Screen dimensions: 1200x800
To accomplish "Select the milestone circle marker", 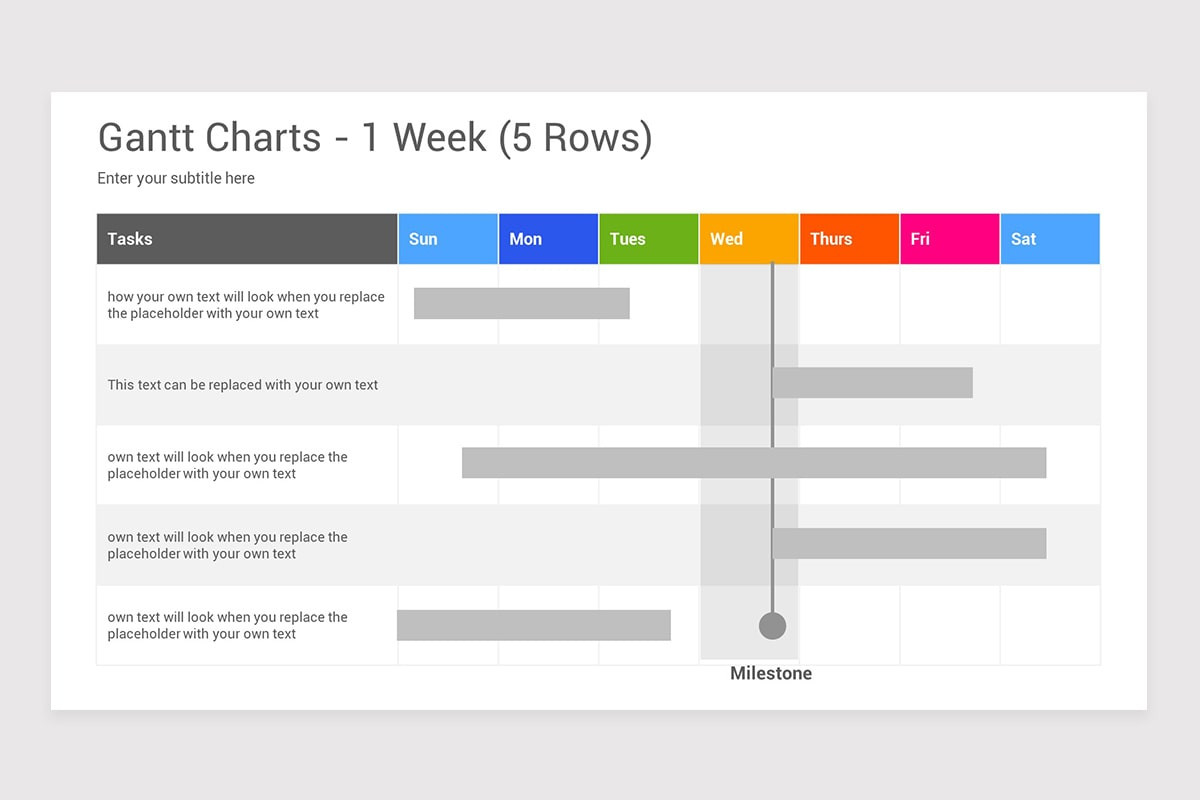I will (x=772, y=626).
